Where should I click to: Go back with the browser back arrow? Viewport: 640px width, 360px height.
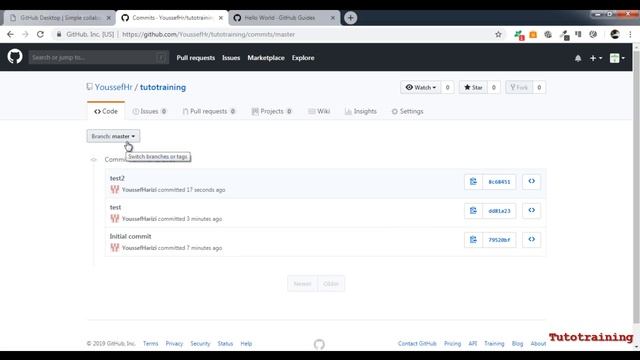click(x=11, y=34)
